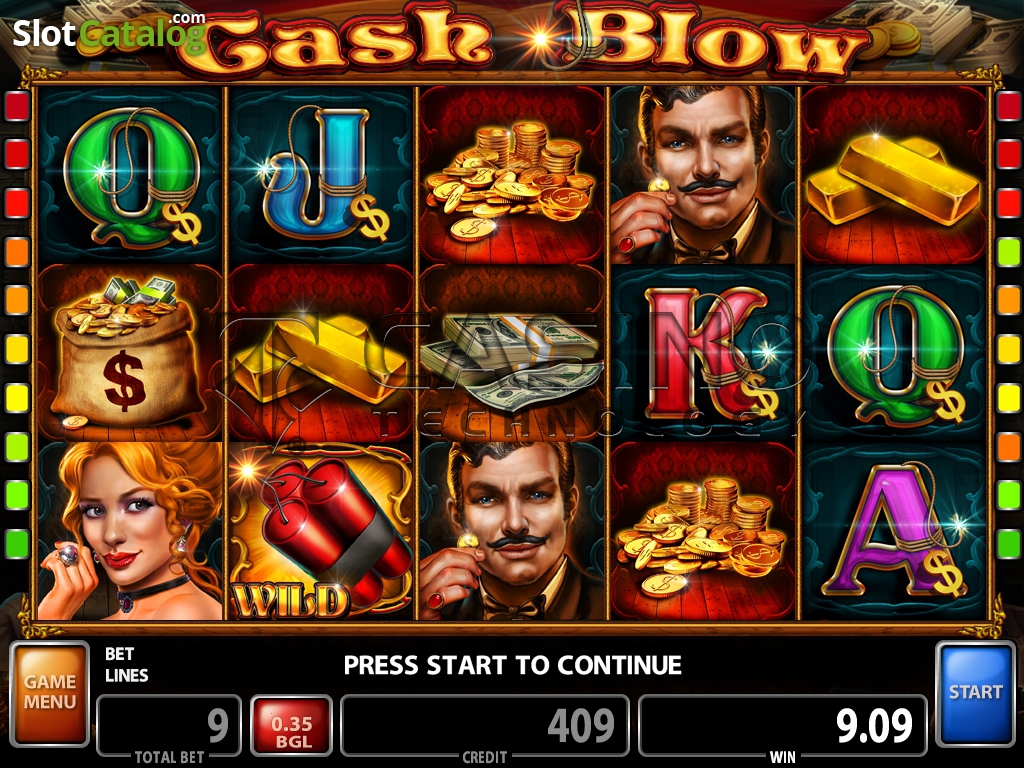Click the mustached gentleman symbol in the bottom row
Image resolution: width=1024 pixels, height=768 pixels.
(x=512, y=531)
